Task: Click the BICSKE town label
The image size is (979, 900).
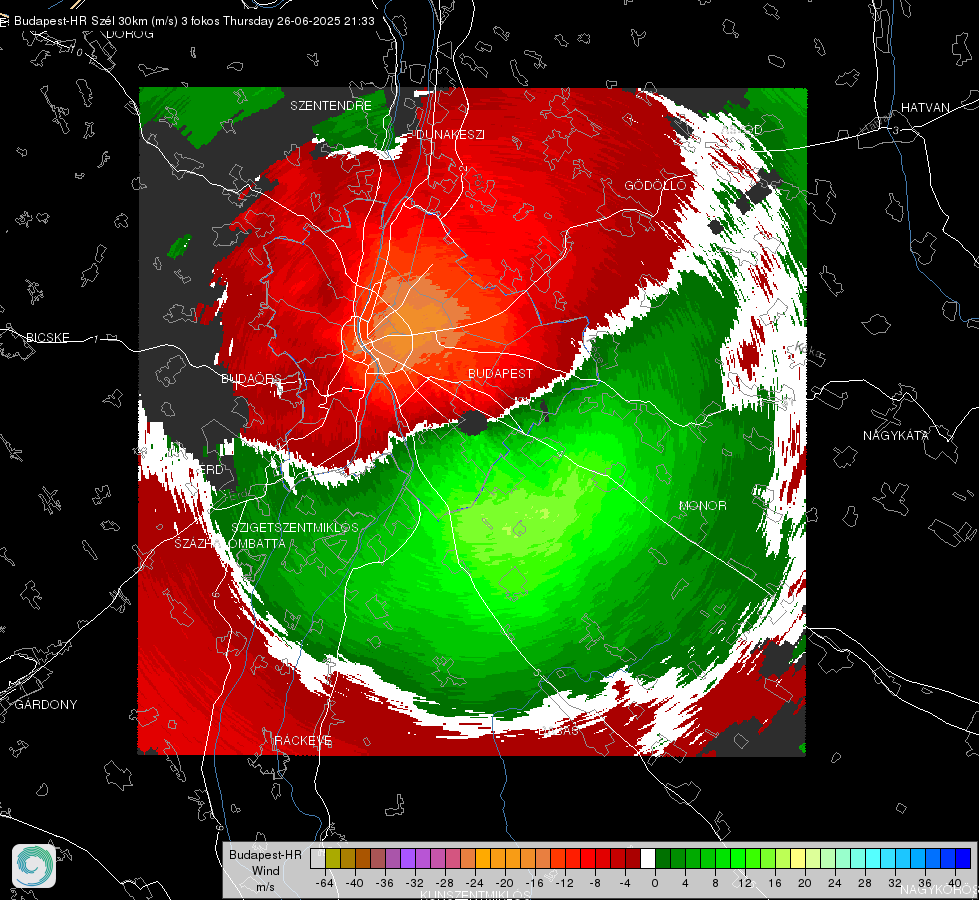Action: pos(47,337)
